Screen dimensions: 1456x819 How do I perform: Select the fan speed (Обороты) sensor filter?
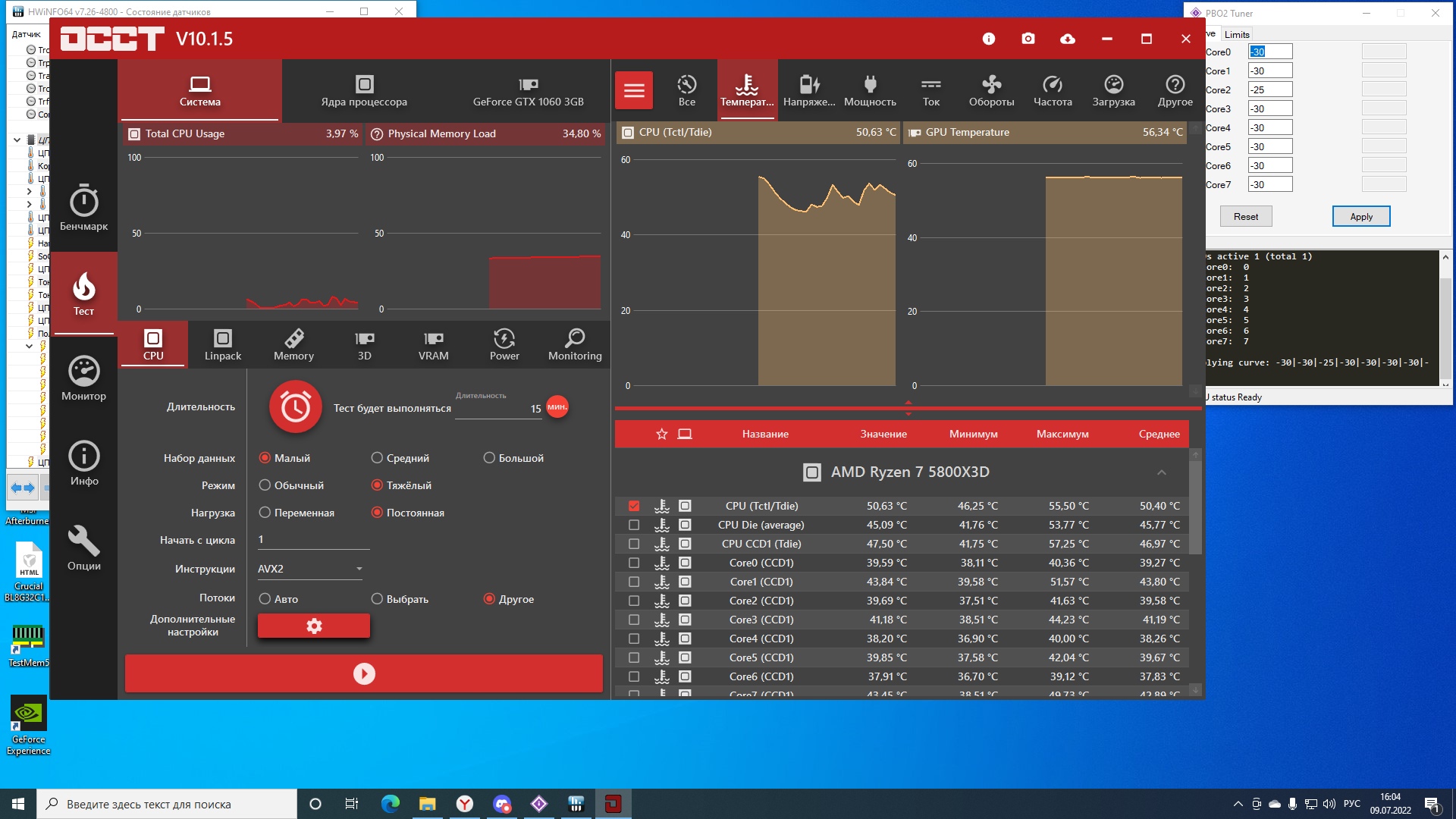point(991,90)
